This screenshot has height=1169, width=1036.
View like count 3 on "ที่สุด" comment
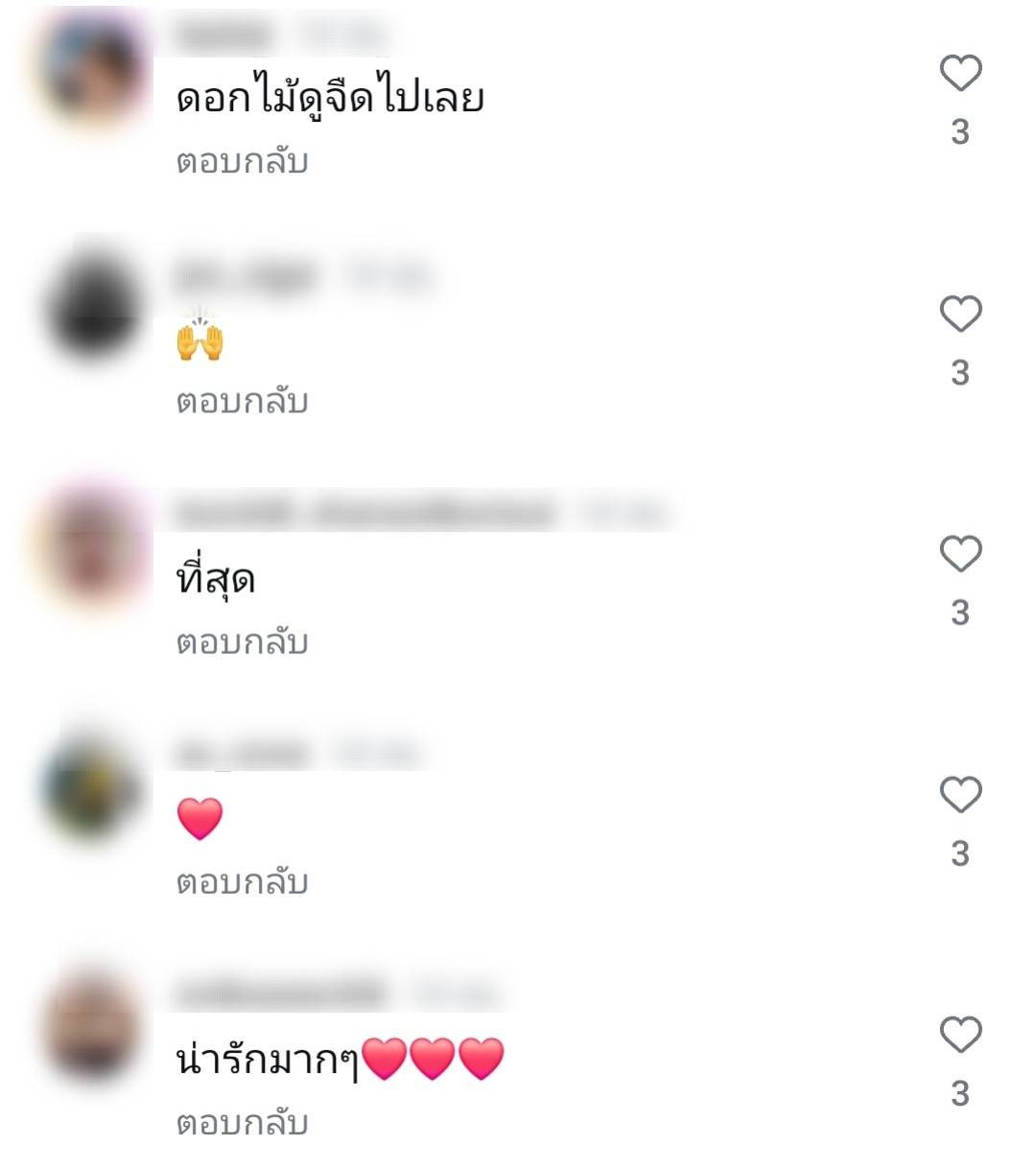pos(960,613)
